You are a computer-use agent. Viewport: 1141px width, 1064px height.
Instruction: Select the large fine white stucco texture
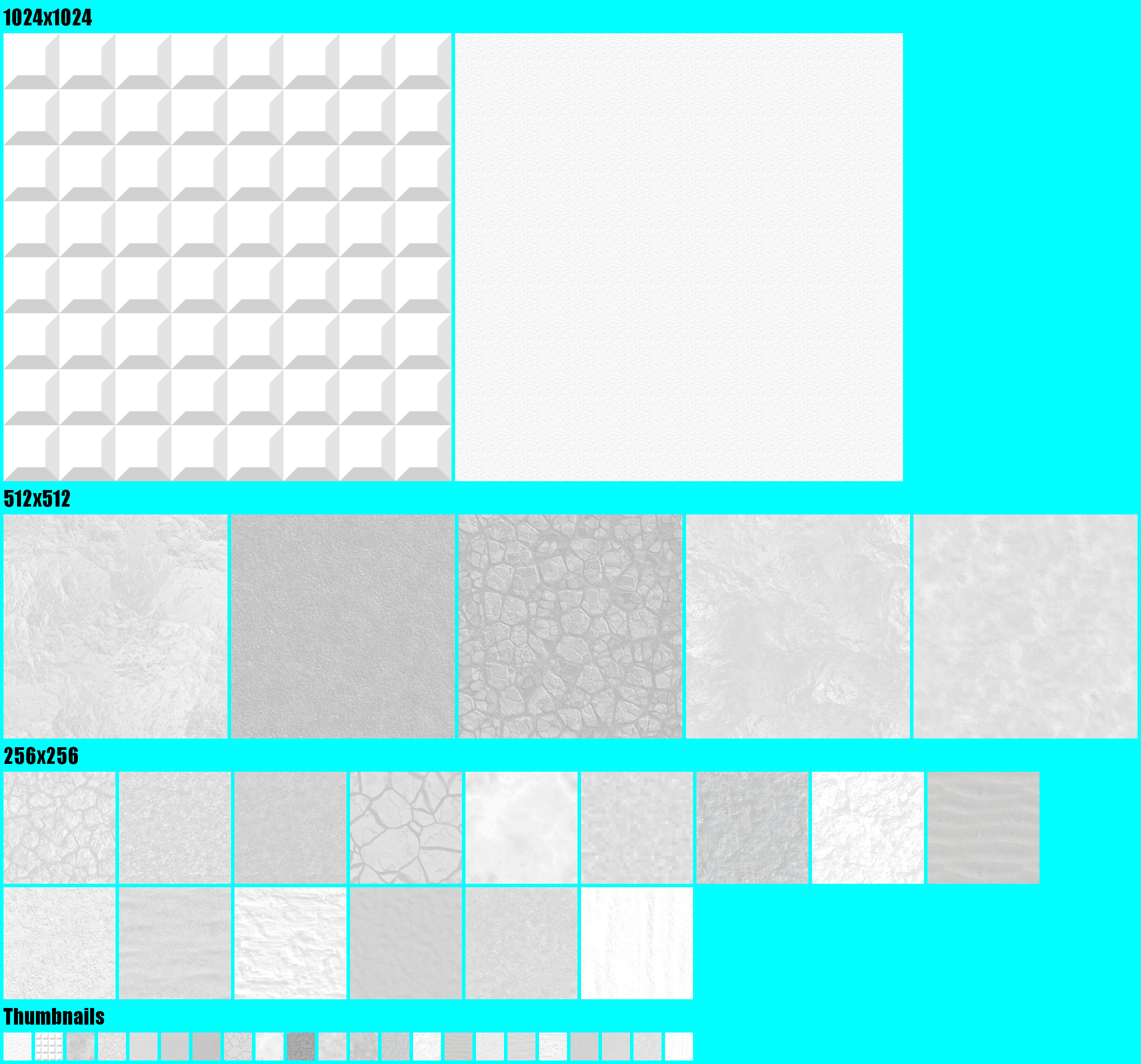point(679,257)
